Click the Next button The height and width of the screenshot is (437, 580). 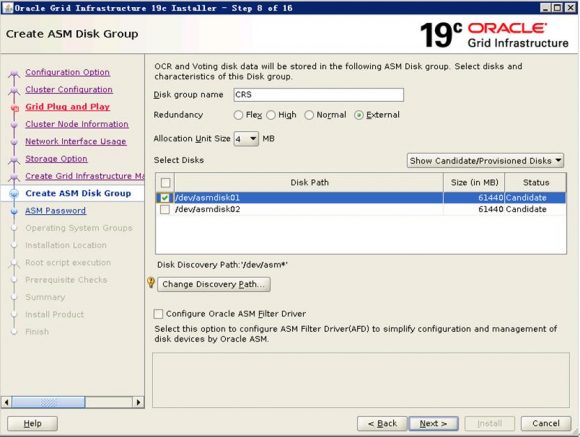[434, 423]
